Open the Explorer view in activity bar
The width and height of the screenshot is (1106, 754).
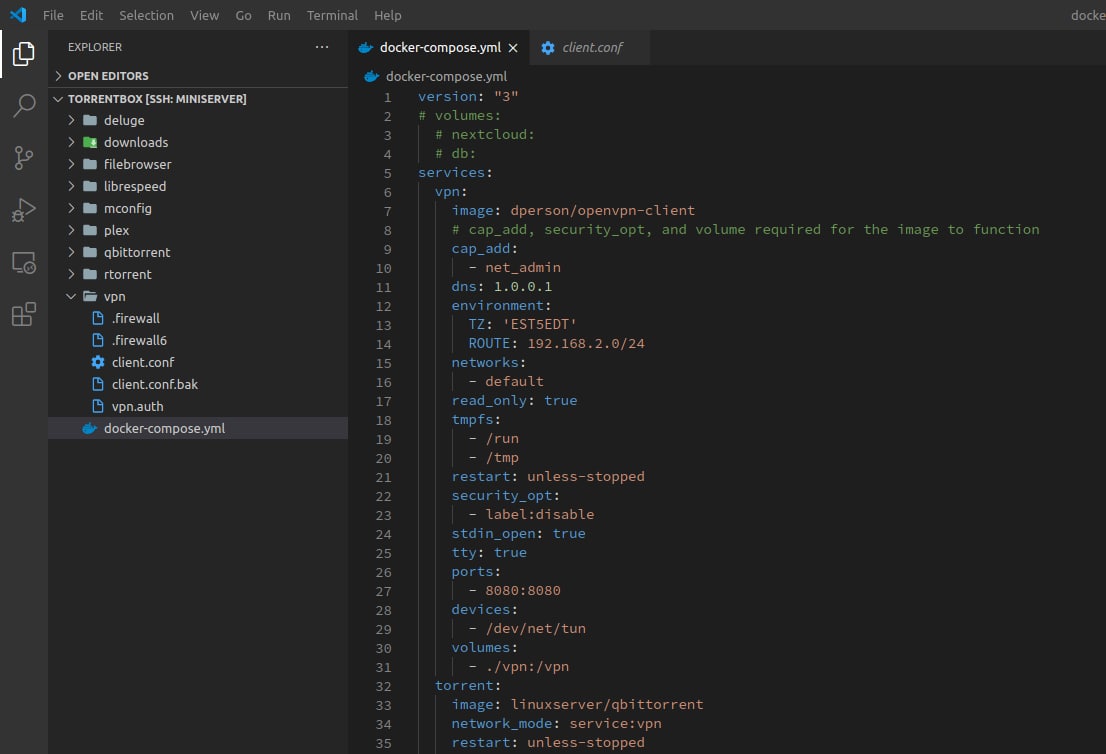point(23,54)
